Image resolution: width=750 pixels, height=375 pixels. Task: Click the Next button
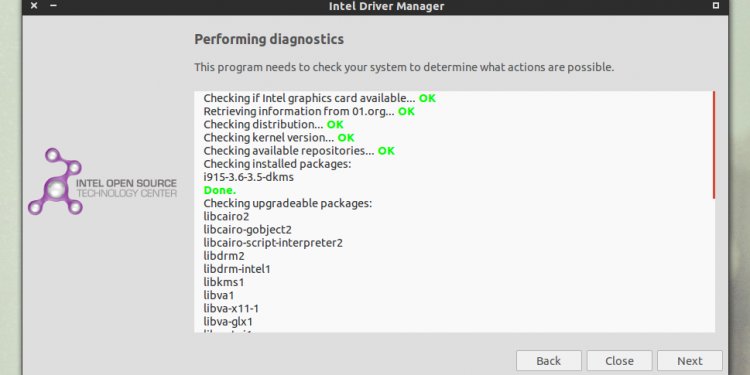coord(690,361)
